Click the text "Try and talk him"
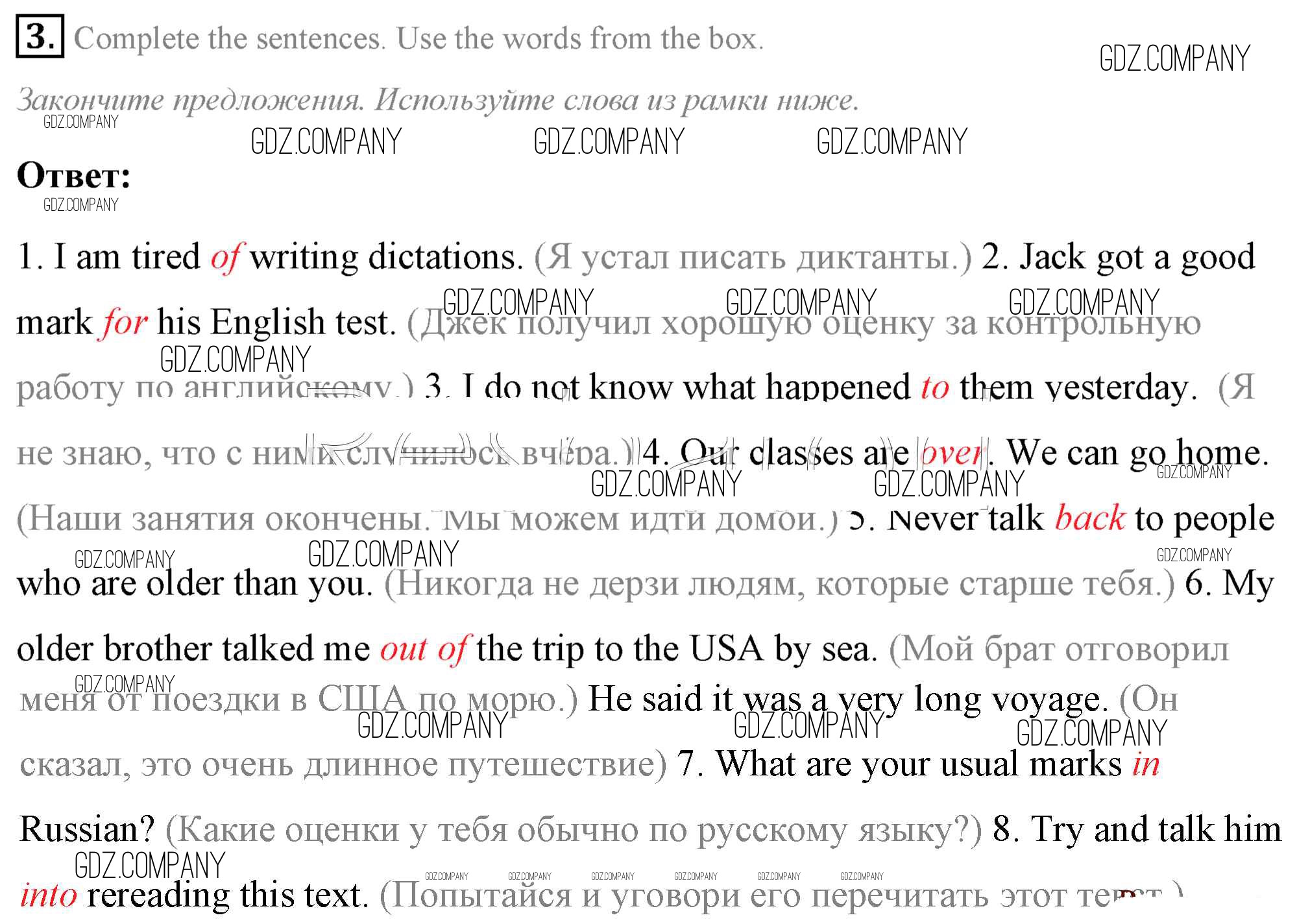Screen dimensions: 1297x924 [1156, 830]
